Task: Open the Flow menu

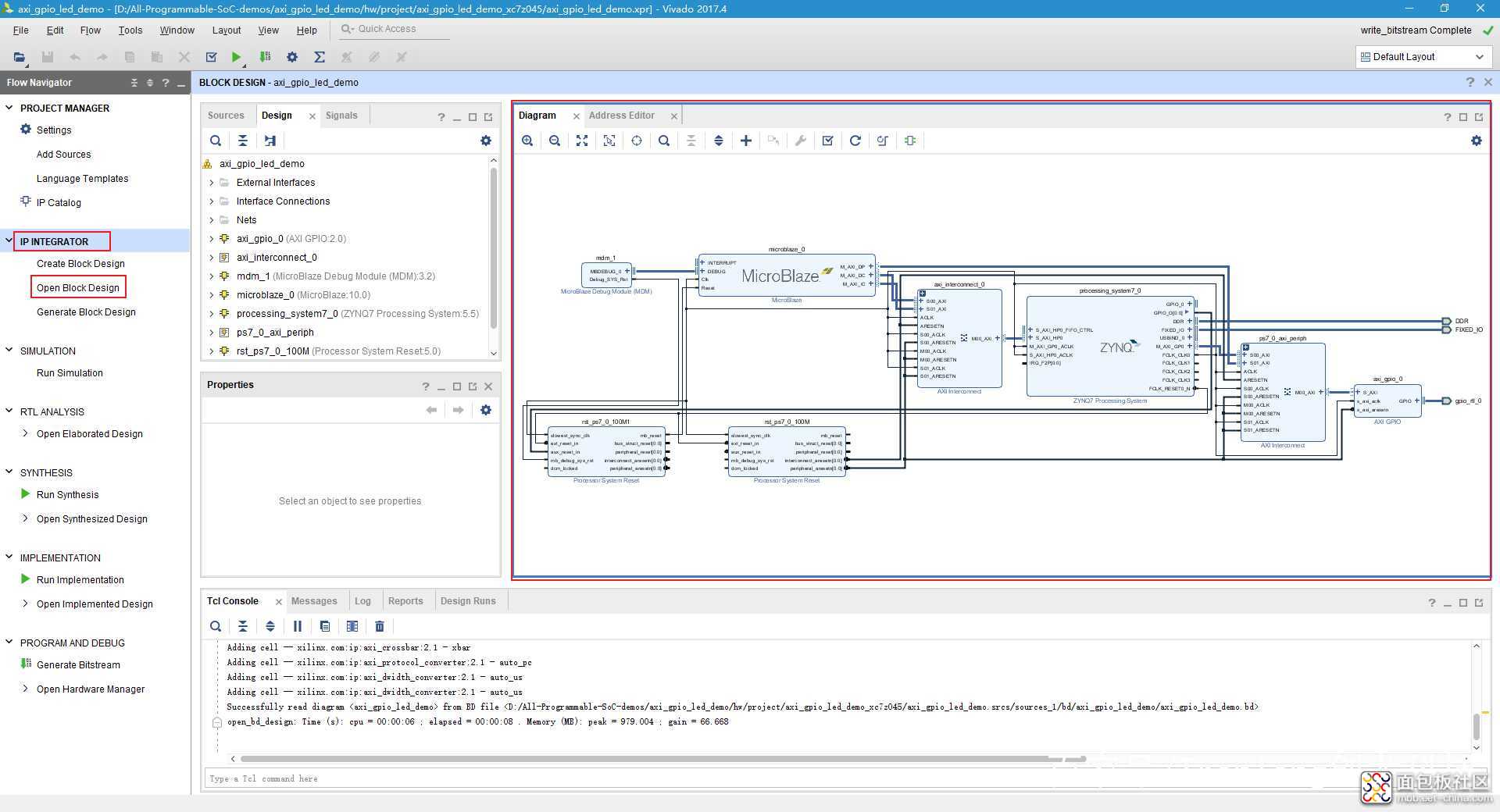Action: (90, 30)
